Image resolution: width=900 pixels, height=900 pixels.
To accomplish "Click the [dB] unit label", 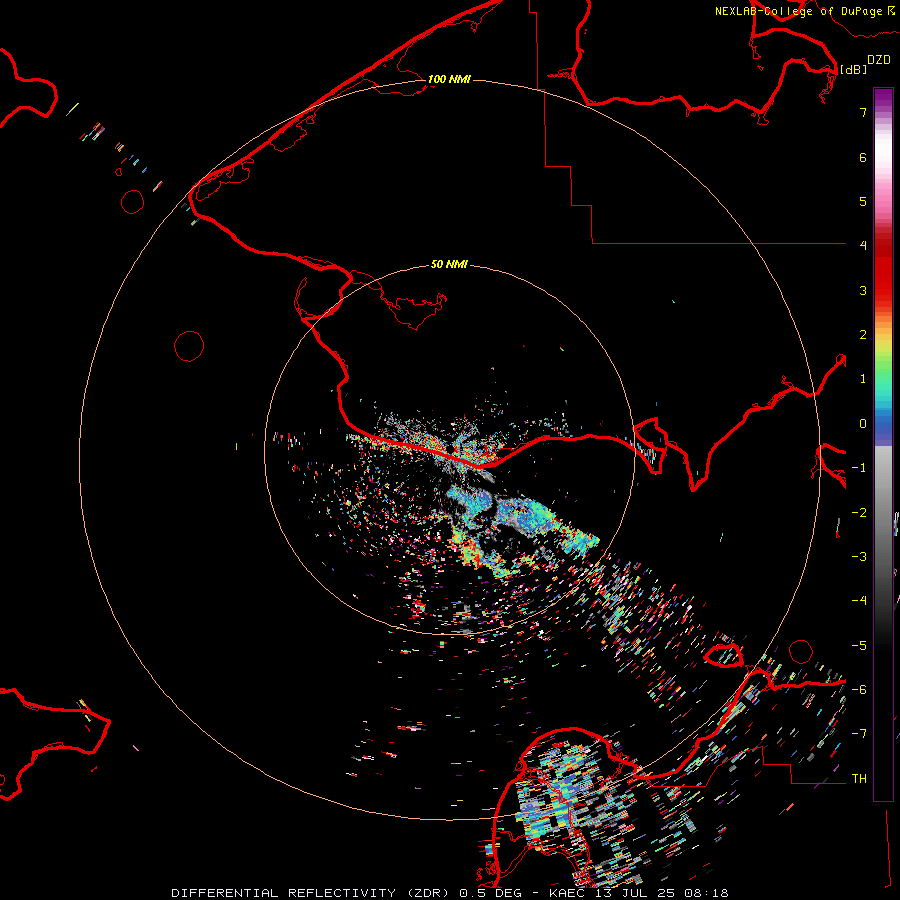I will coord(854,69).
